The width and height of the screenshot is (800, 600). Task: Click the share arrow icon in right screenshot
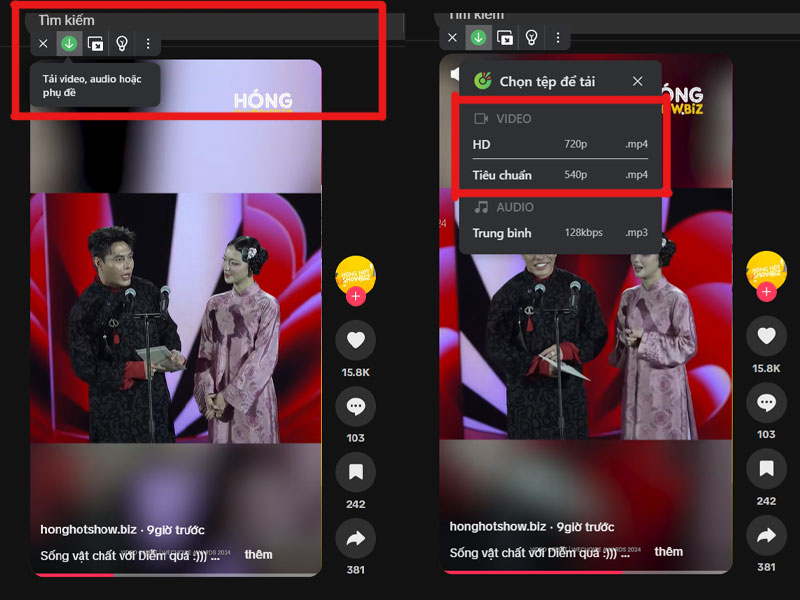766,537
